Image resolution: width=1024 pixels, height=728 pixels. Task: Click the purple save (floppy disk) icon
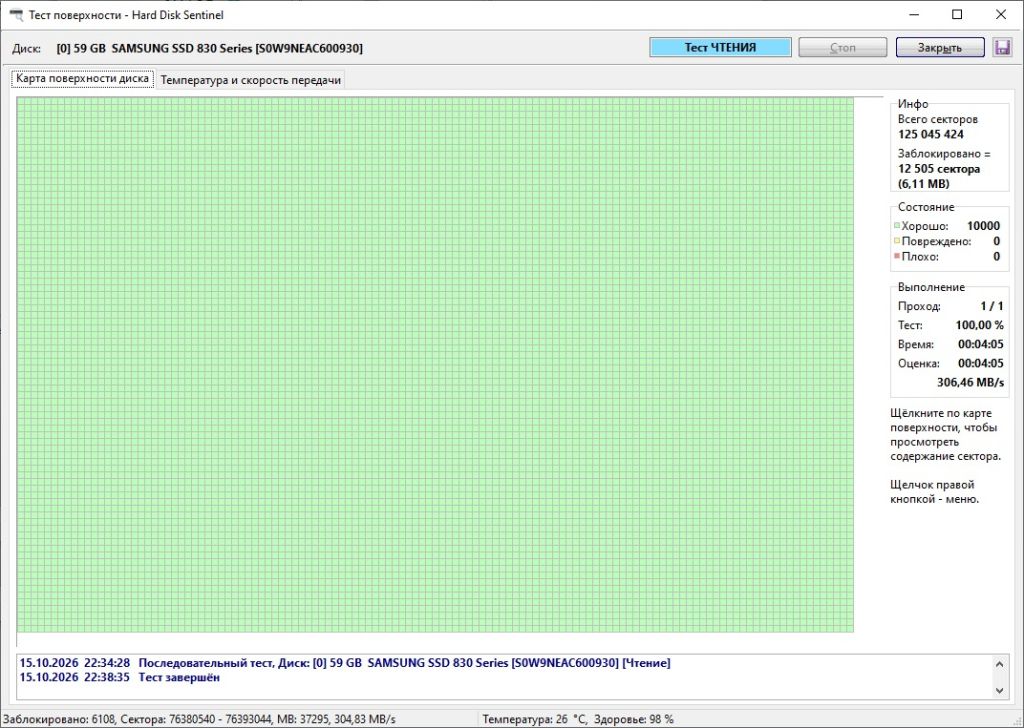[1002, 47]
